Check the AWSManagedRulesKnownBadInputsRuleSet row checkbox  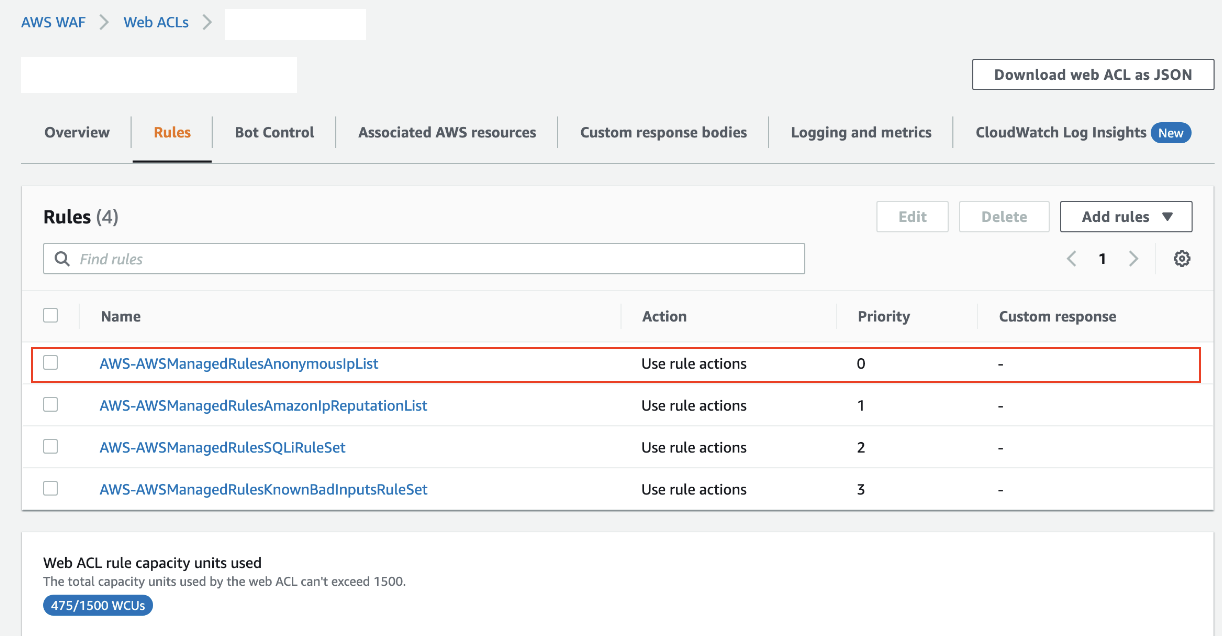[51, 489]
